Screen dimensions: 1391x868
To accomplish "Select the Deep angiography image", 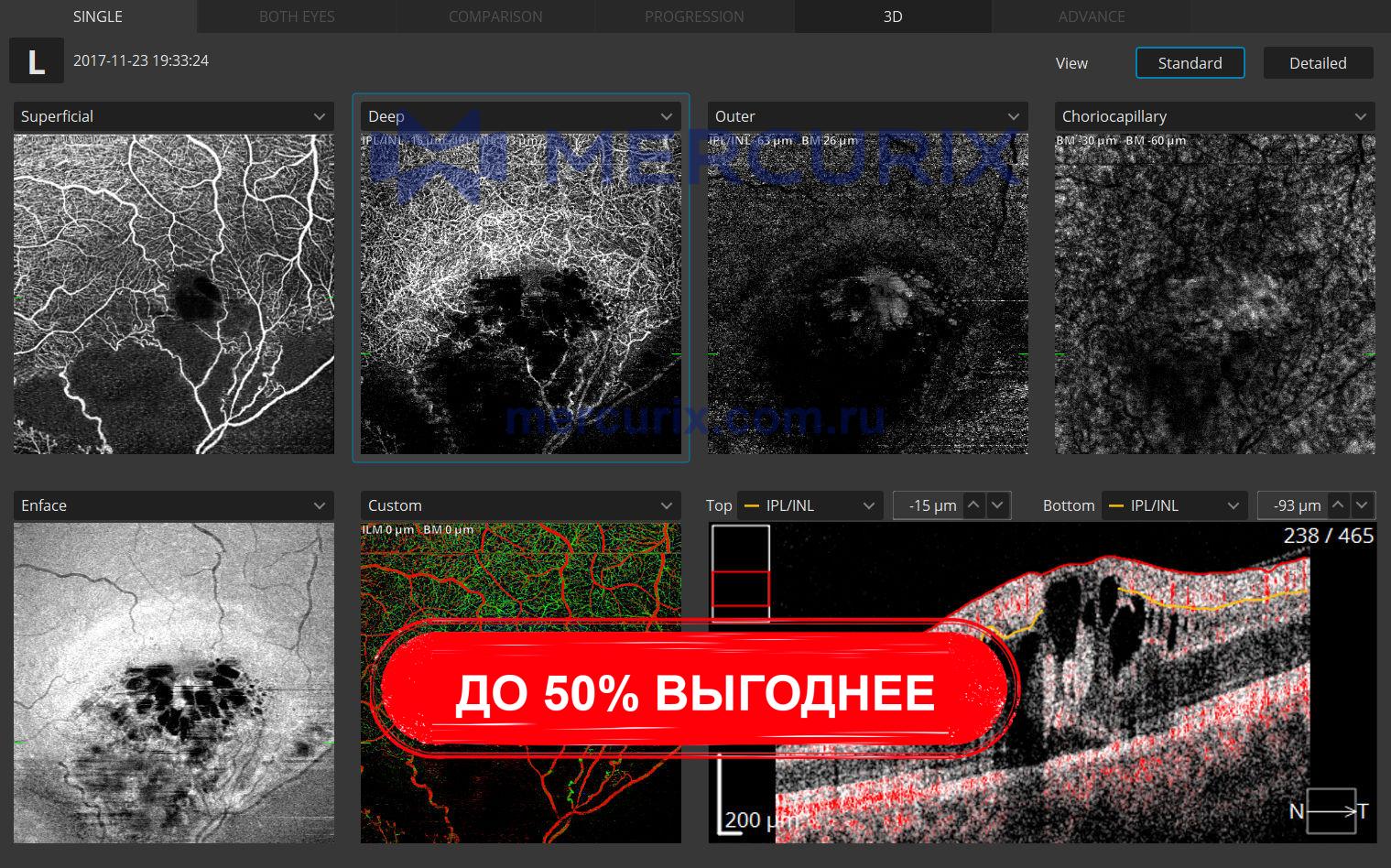I will tap(521, 294).
